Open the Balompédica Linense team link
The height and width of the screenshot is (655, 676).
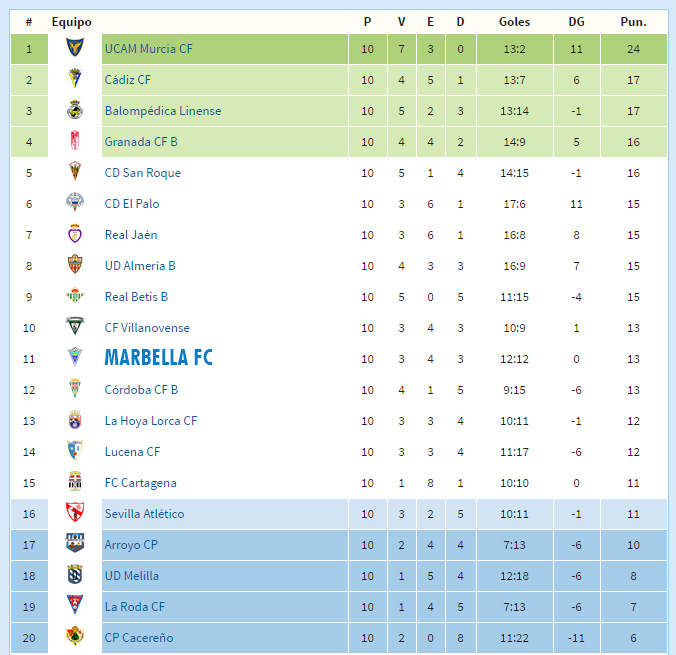(x=163, y=111)
